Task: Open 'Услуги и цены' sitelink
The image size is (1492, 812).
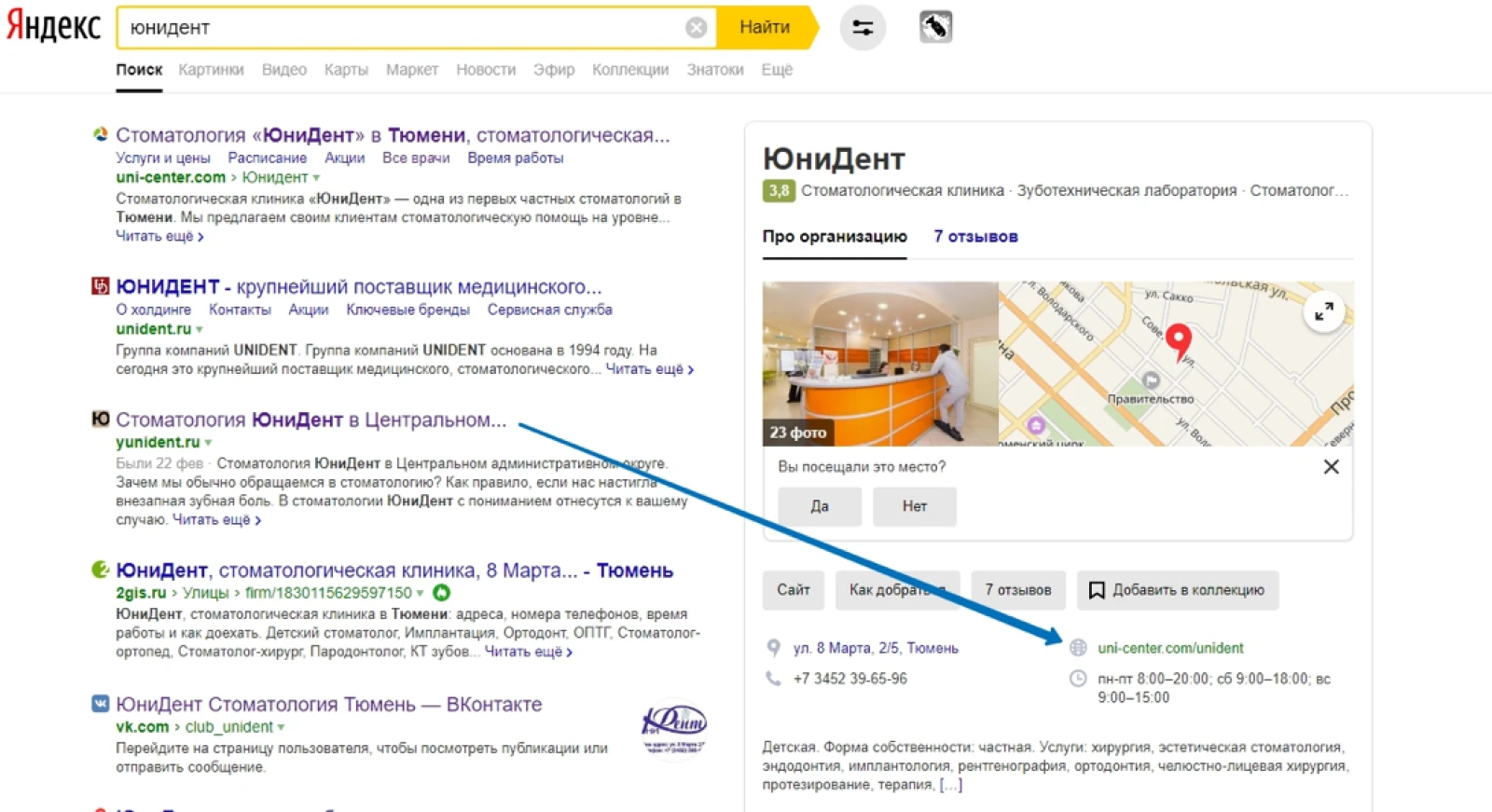Action: point(163,158)
